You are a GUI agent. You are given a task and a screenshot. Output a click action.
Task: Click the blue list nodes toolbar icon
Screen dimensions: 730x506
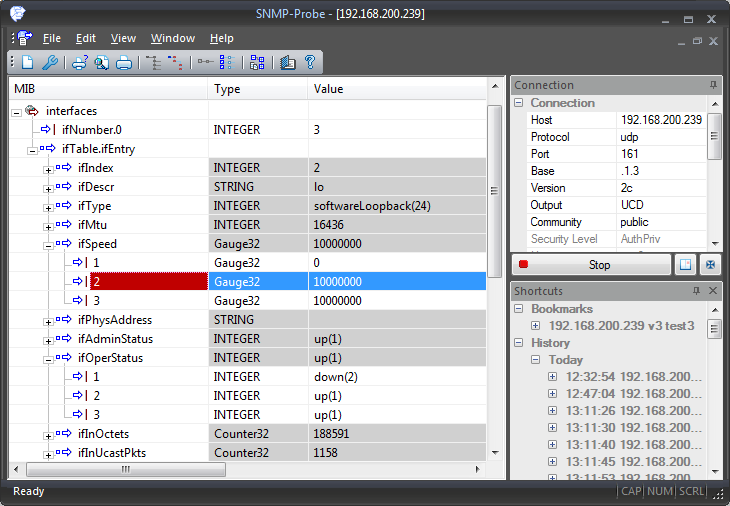(x=227, y=62)
